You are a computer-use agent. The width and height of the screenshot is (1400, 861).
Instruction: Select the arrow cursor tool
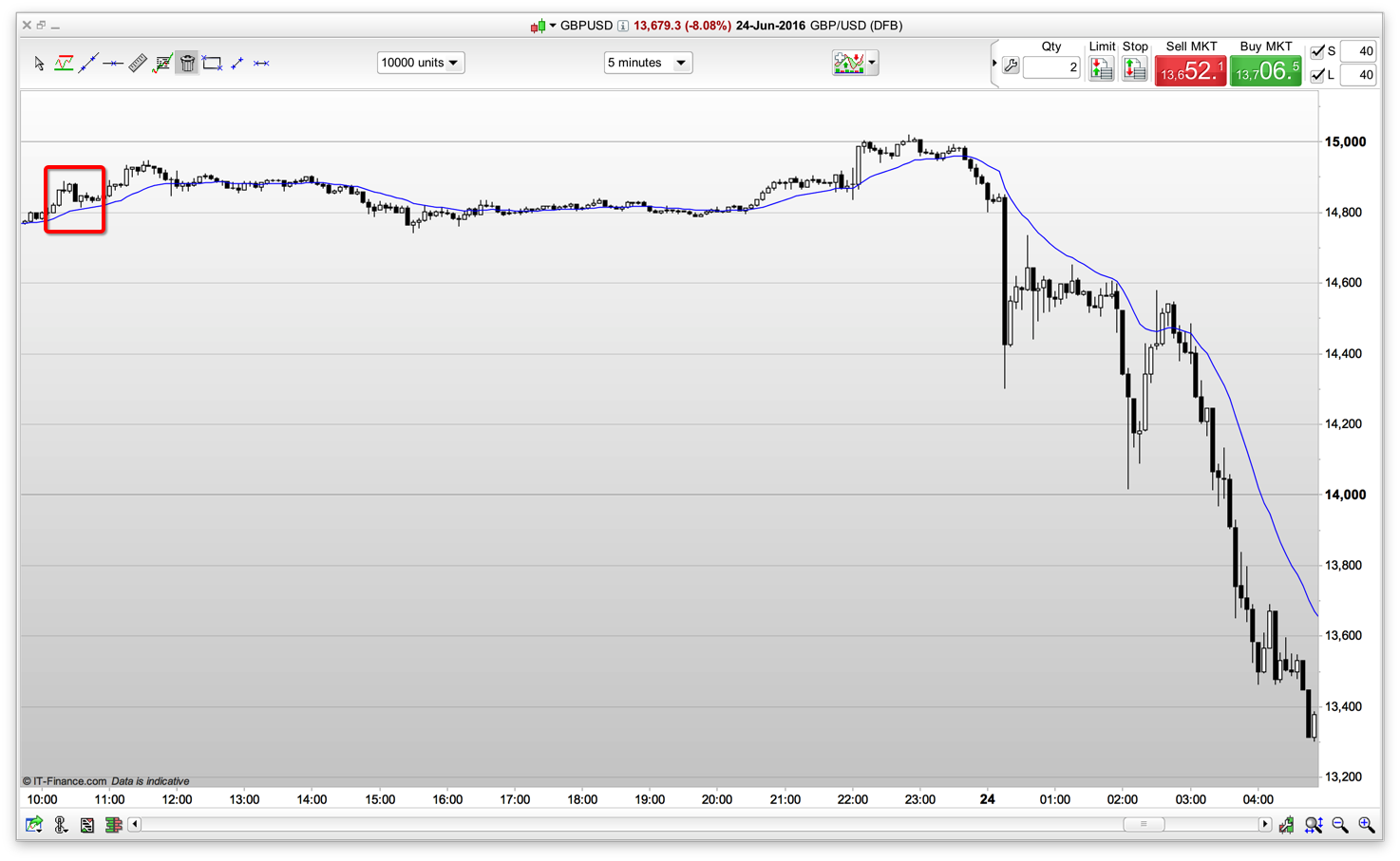tap(39, 64)
